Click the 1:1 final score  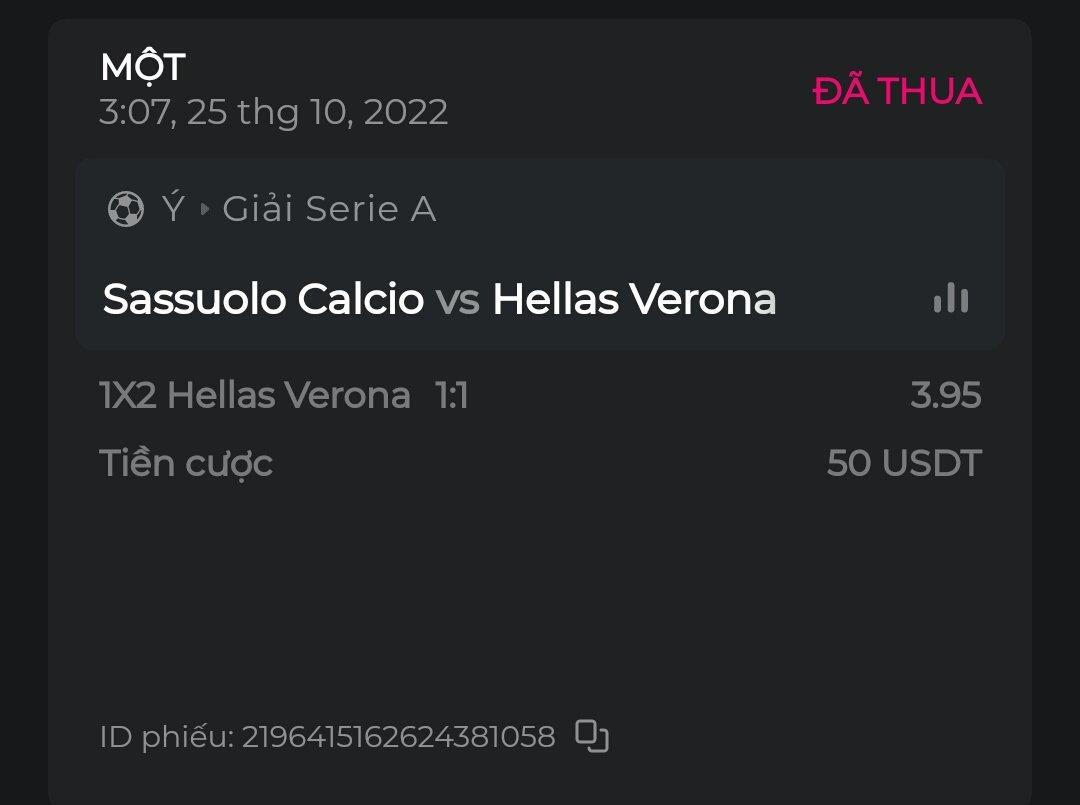(452, 396)
